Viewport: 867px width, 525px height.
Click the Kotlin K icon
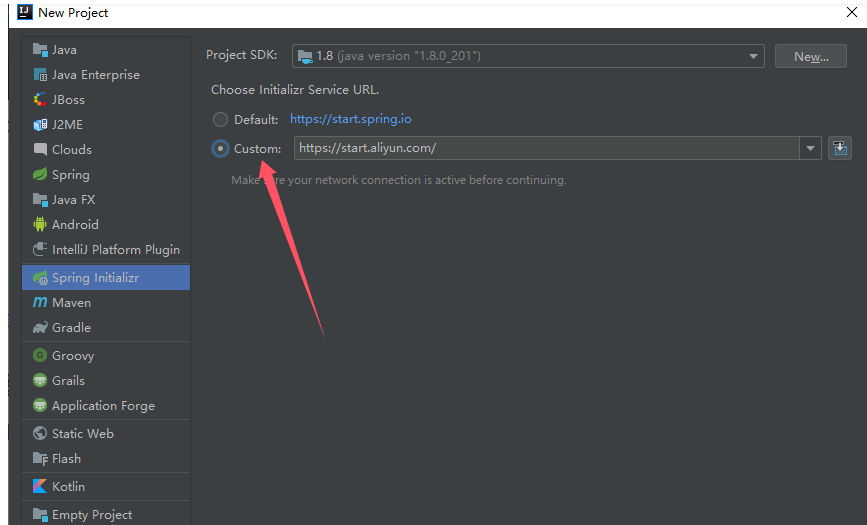pos(40,486)
